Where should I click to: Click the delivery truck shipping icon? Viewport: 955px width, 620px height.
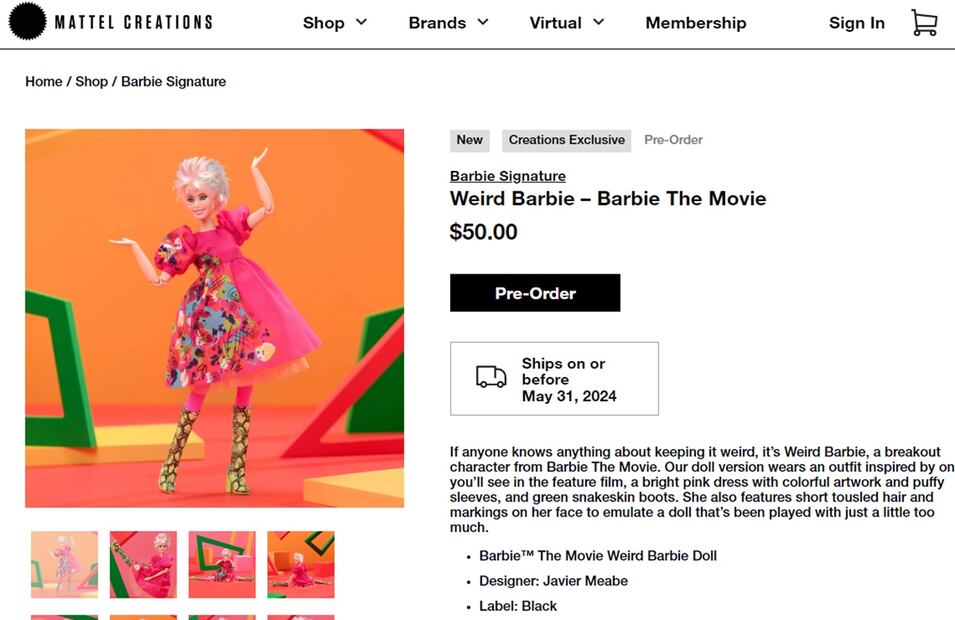491,378
